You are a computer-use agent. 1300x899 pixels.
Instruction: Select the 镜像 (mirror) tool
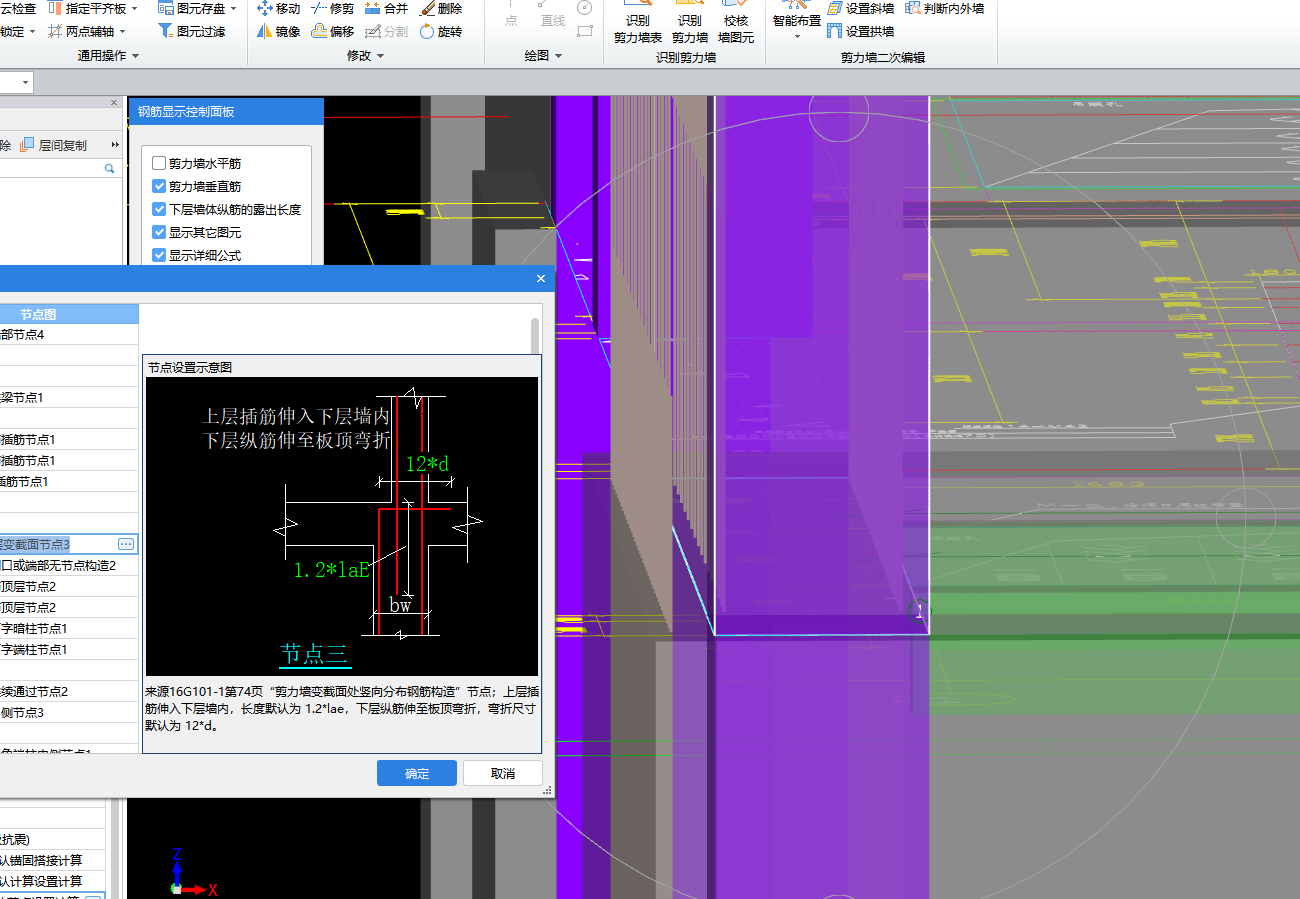tap(279, 31)
